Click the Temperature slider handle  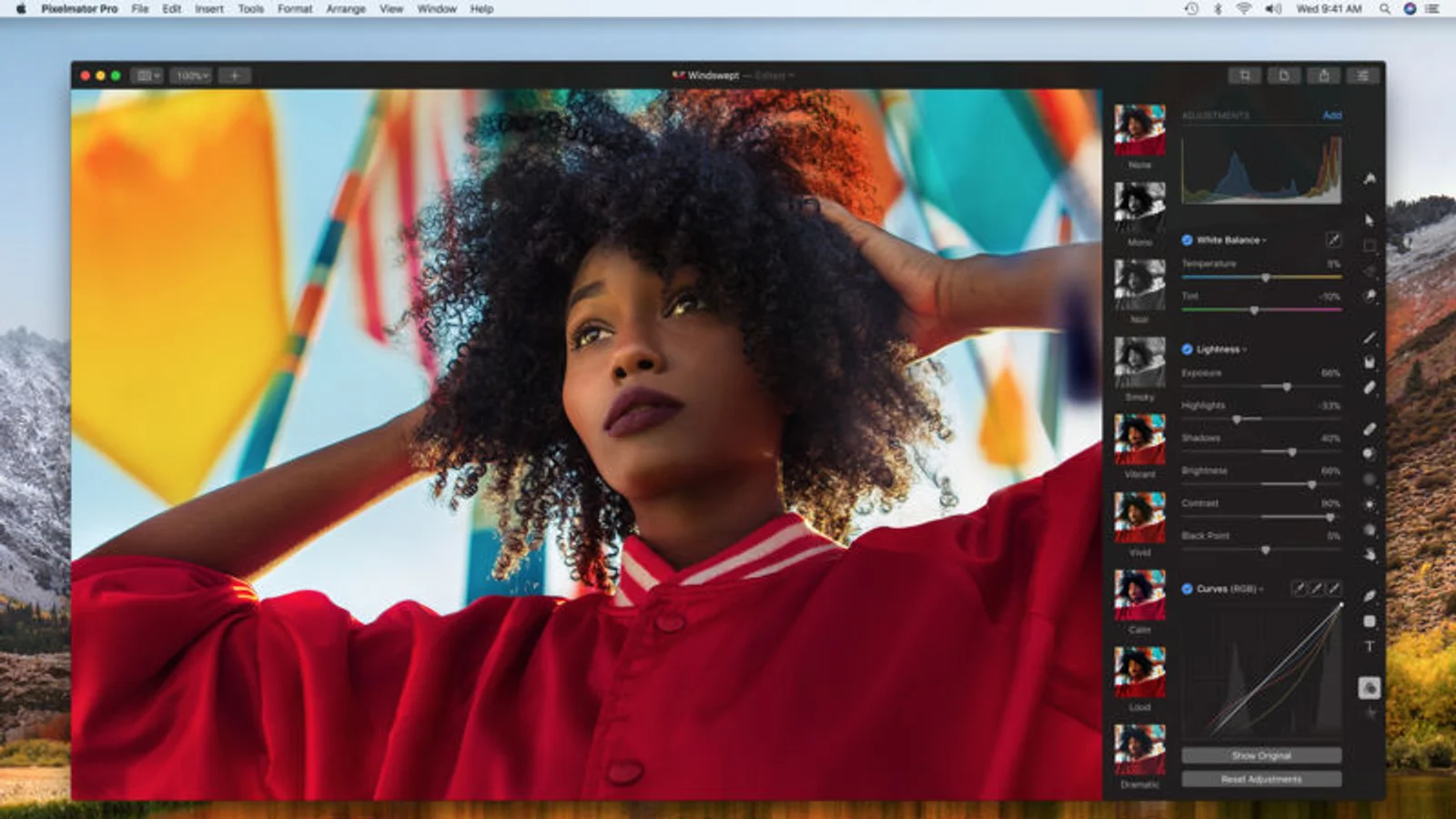pos(1265,278)
